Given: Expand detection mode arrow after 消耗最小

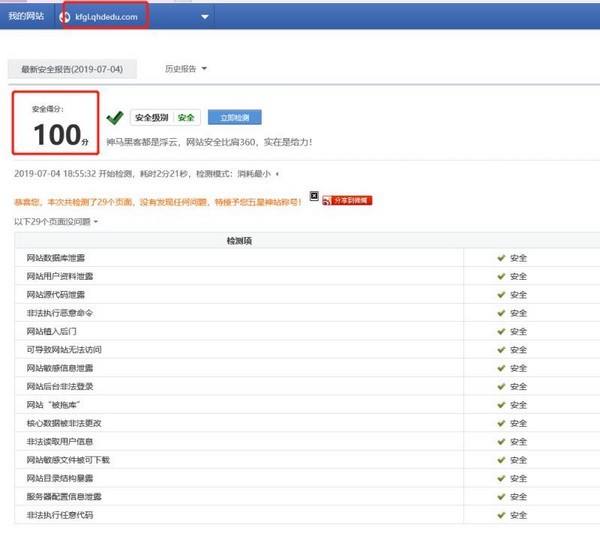Looking at the screenshot, I should (x=277, y=174).
